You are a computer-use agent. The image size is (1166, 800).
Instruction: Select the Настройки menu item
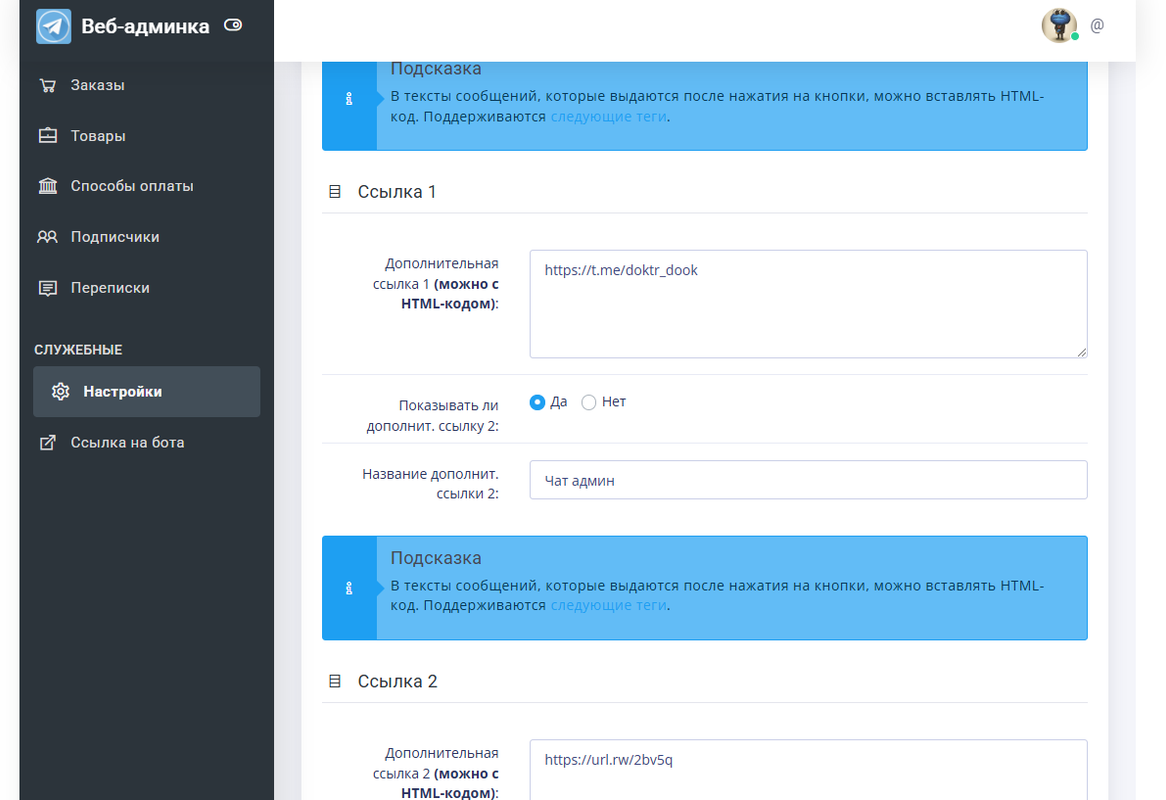click(x=146, y=392)
